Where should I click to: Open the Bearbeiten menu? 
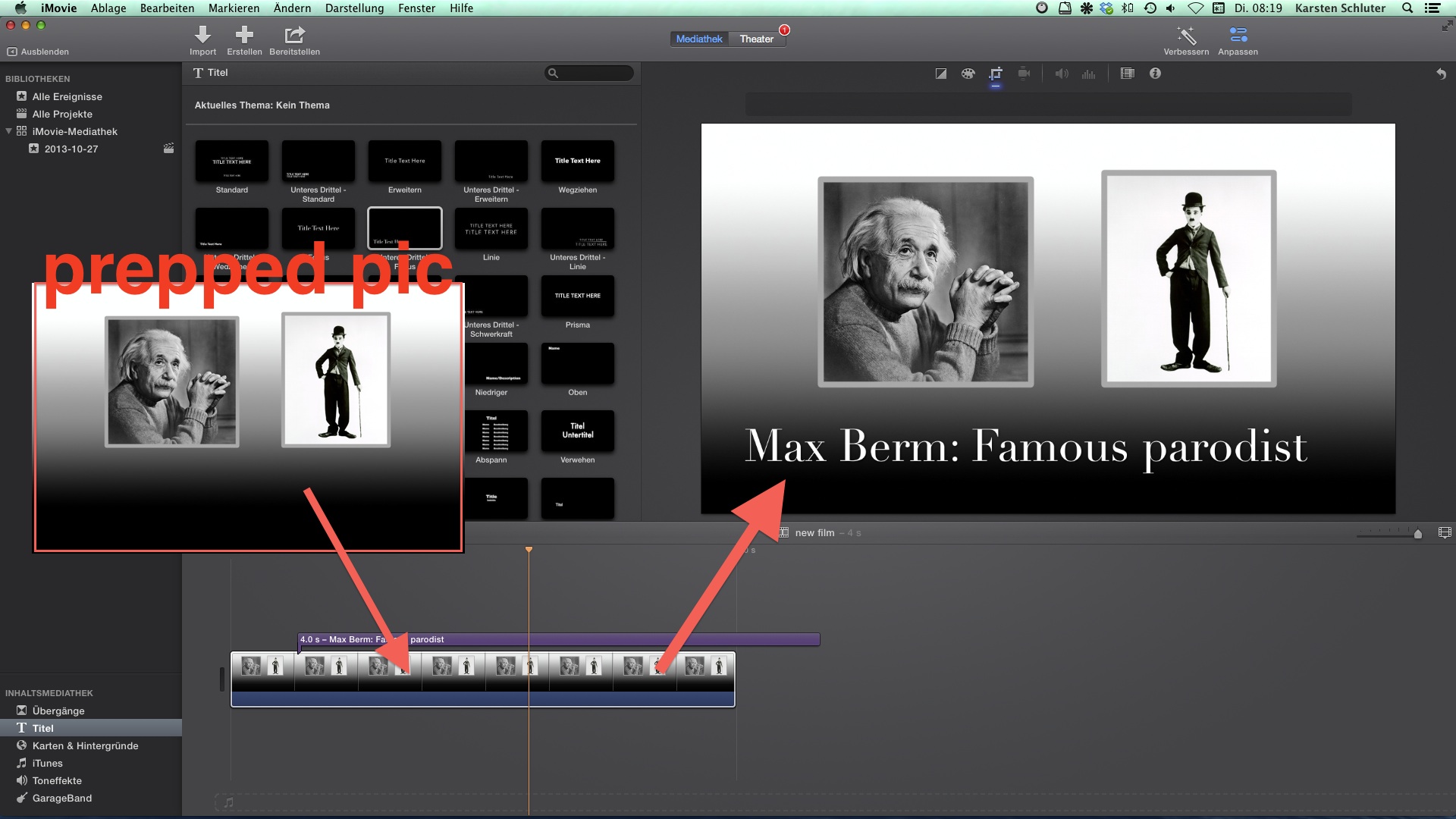coord(167,8)
